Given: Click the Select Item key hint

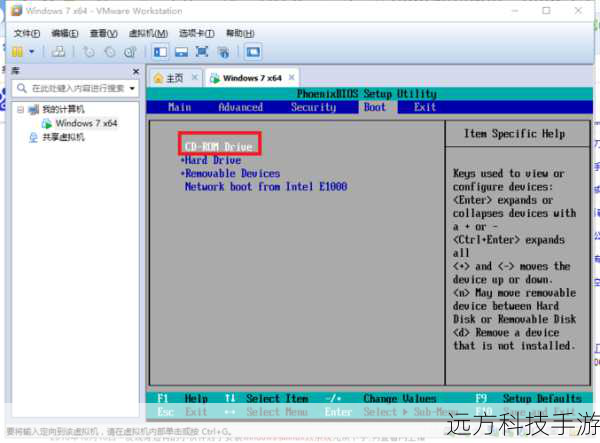Looking at the screenshot, I should click(277, 399).
